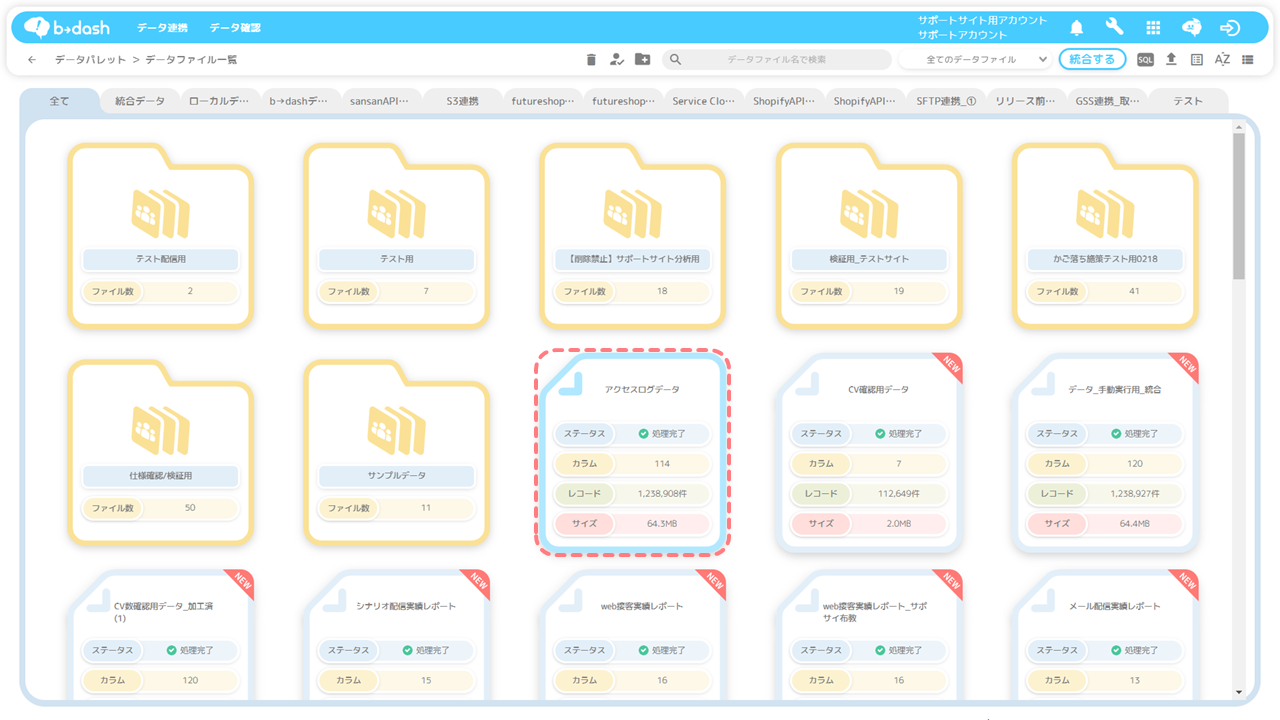
Task: Click the データパレット breadcrumb link
Action: 90,60
